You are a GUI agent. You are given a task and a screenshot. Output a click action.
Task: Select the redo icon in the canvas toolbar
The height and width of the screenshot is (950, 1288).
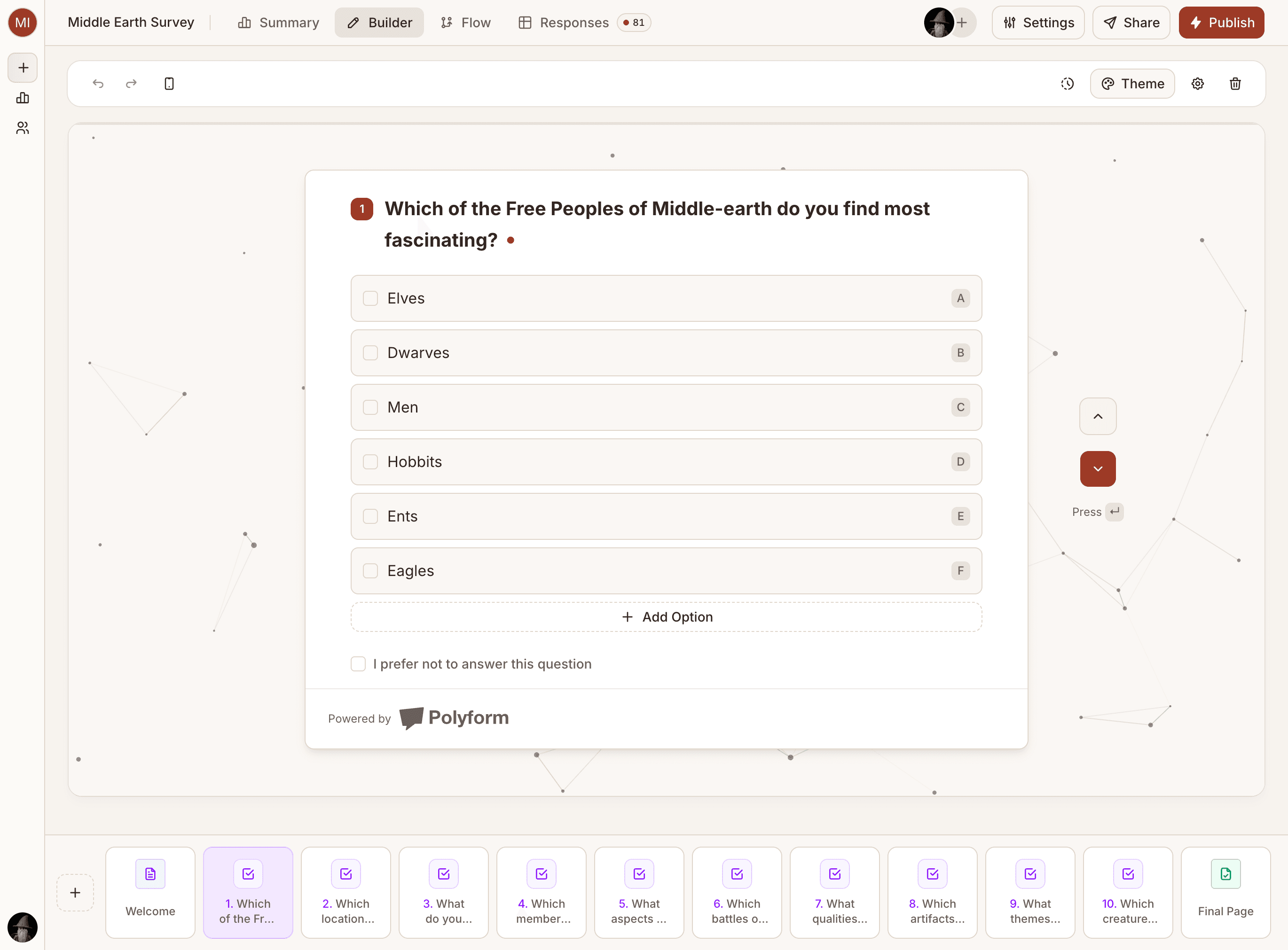[131, 83]
